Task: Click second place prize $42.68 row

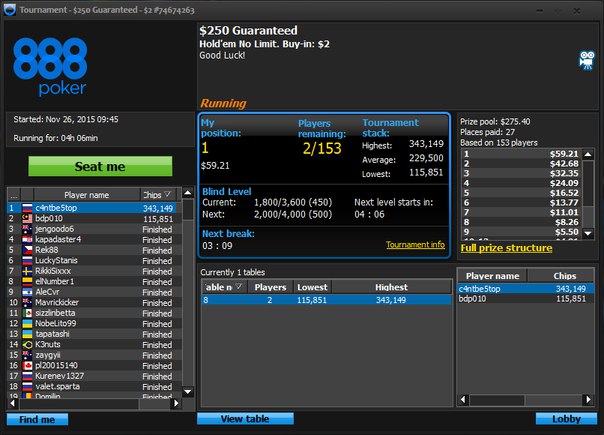Action: pos(522,163)
